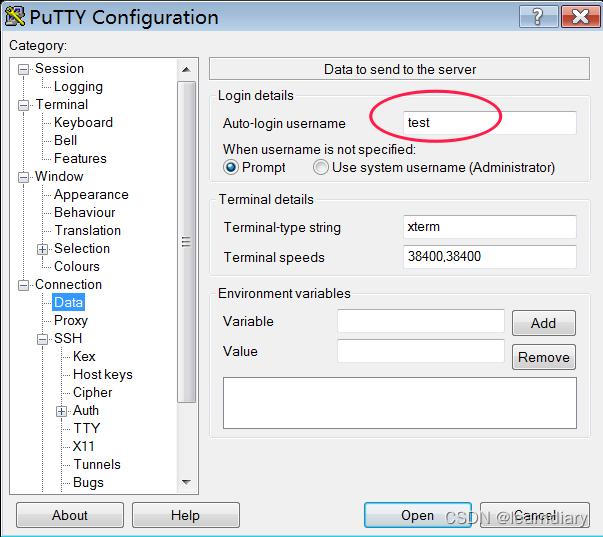603x537 pixels.
Task: Click the category tree scrollbar thumb
Action: pyautogui.click(x=187, y=242)
